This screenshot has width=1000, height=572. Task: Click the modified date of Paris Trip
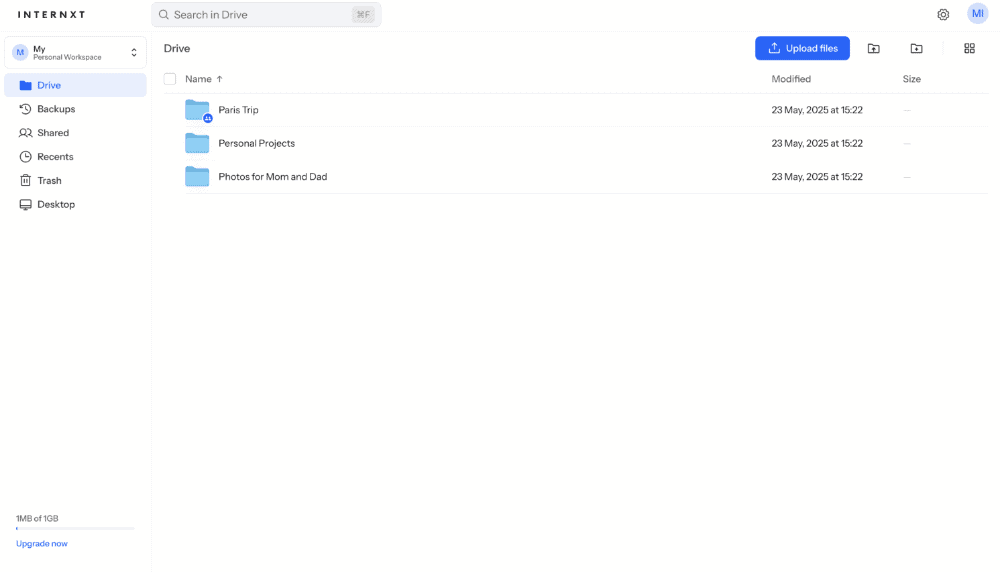817,110
